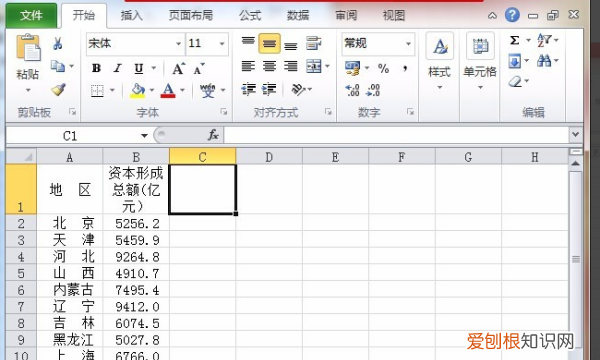Open Excel Help question mark

tap(512, 15)
